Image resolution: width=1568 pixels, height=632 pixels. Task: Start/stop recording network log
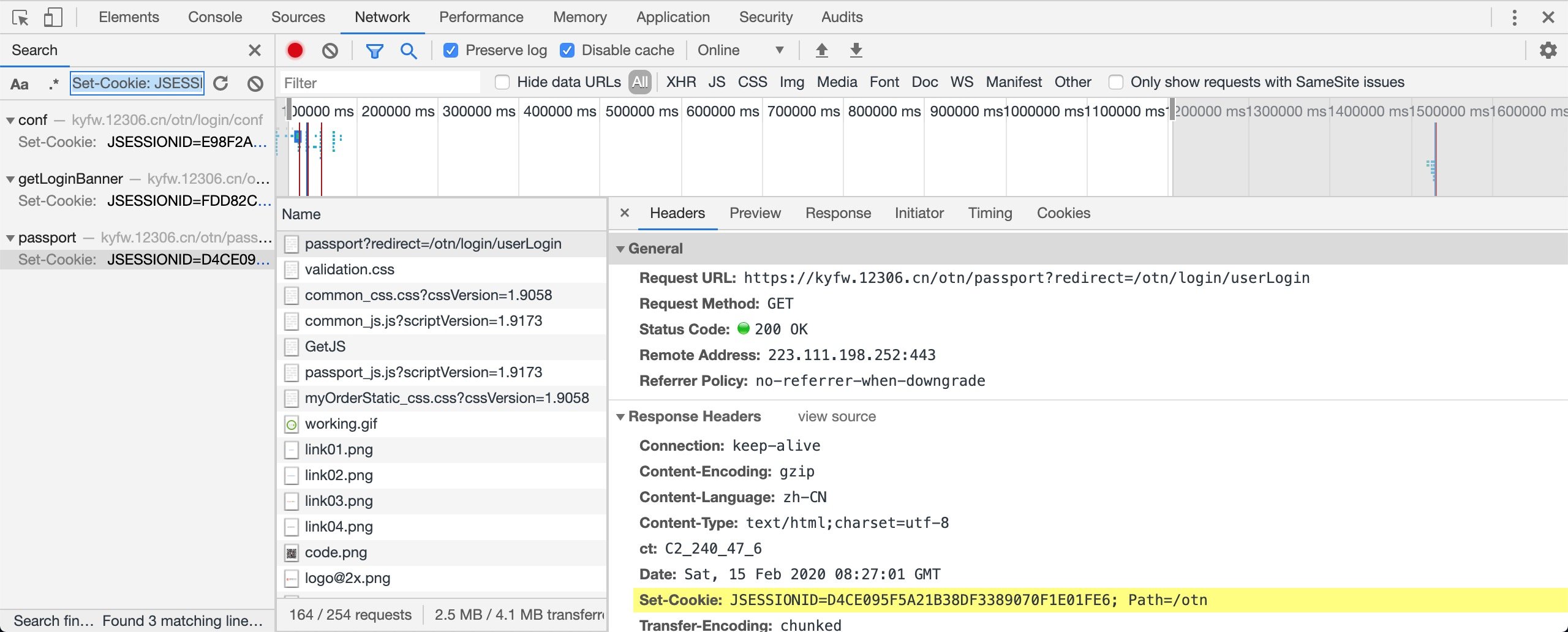pyautogui.click(x=294, y=50)
